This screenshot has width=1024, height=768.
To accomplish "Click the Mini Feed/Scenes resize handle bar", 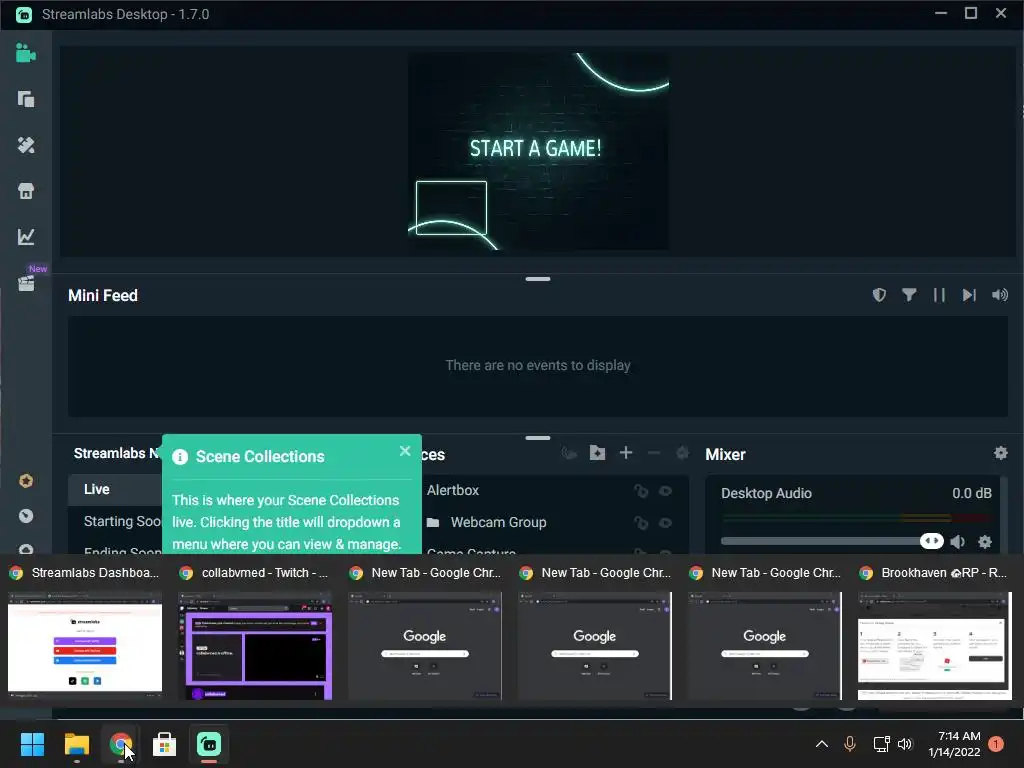I will 537,438.
